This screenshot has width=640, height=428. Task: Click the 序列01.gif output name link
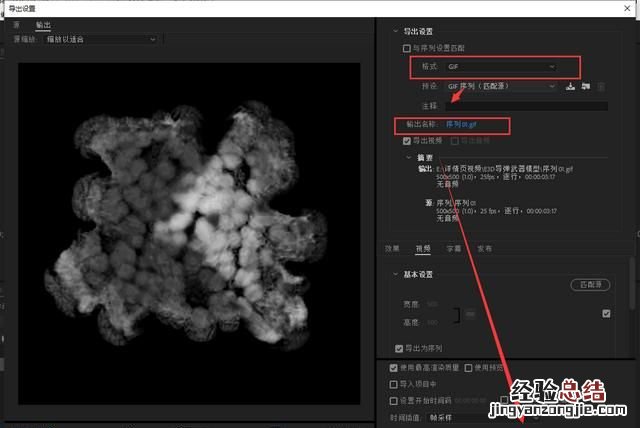[x=461, y=124]
